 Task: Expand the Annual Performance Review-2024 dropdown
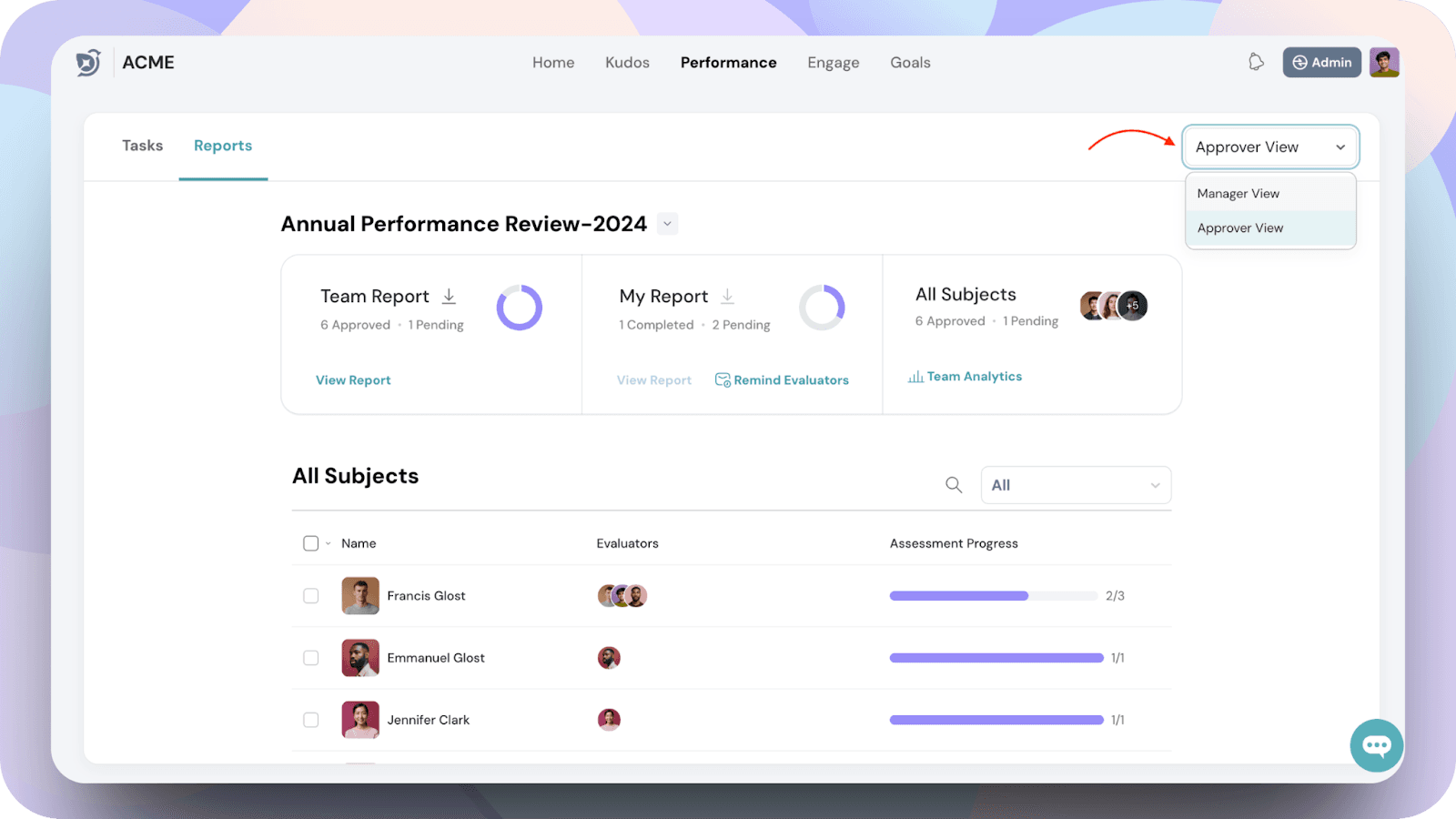667,224
